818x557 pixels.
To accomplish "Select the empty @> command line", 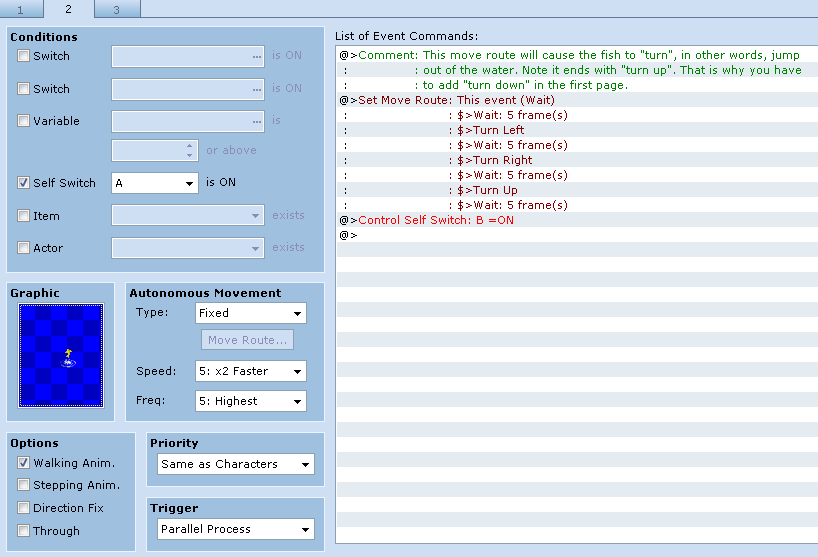I will tap(577, 235).
